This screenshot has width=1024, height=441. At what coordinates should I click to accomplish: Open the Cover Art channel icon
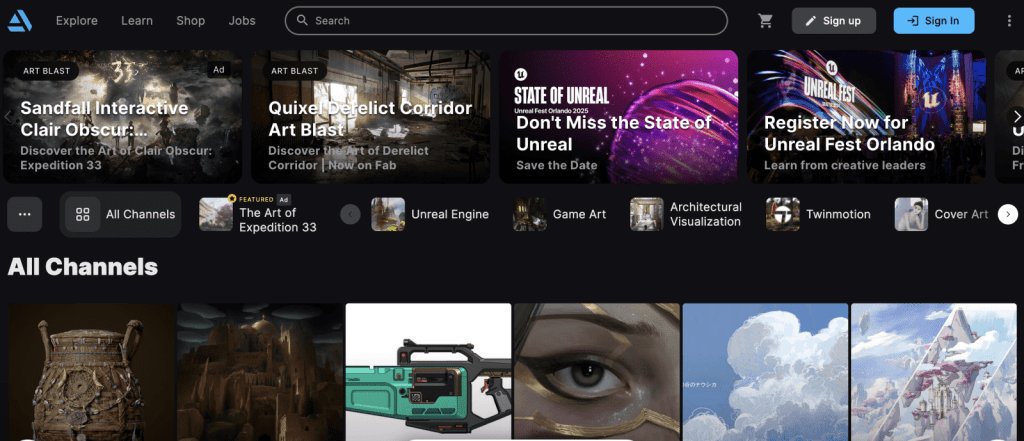[911, 214]
